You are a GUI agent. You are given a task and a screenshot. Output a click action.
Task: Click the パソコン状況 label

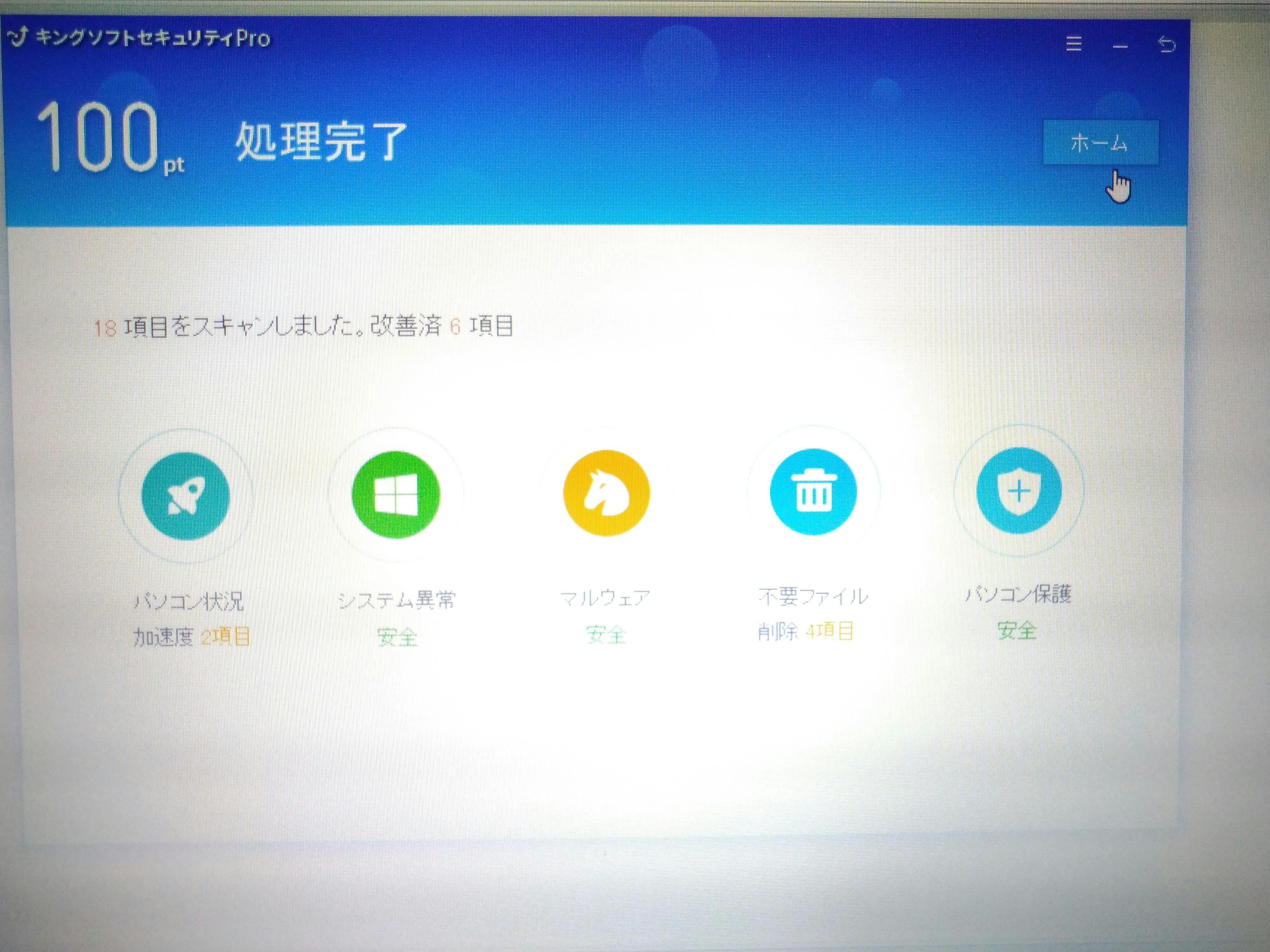(189, 601)
